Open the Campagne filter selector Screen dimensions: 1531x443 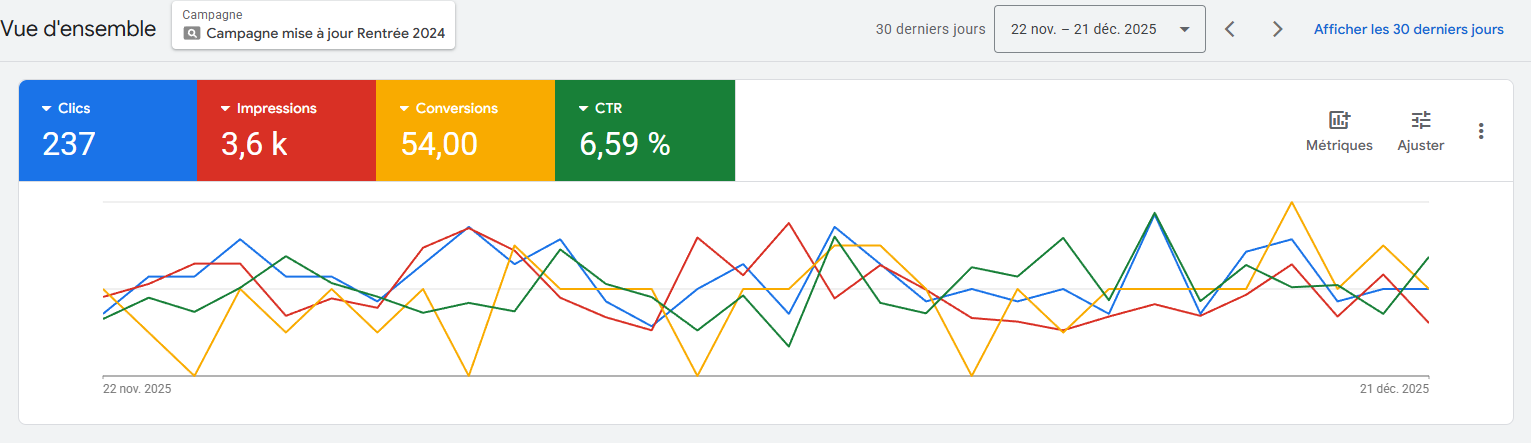tap(314, 26)
